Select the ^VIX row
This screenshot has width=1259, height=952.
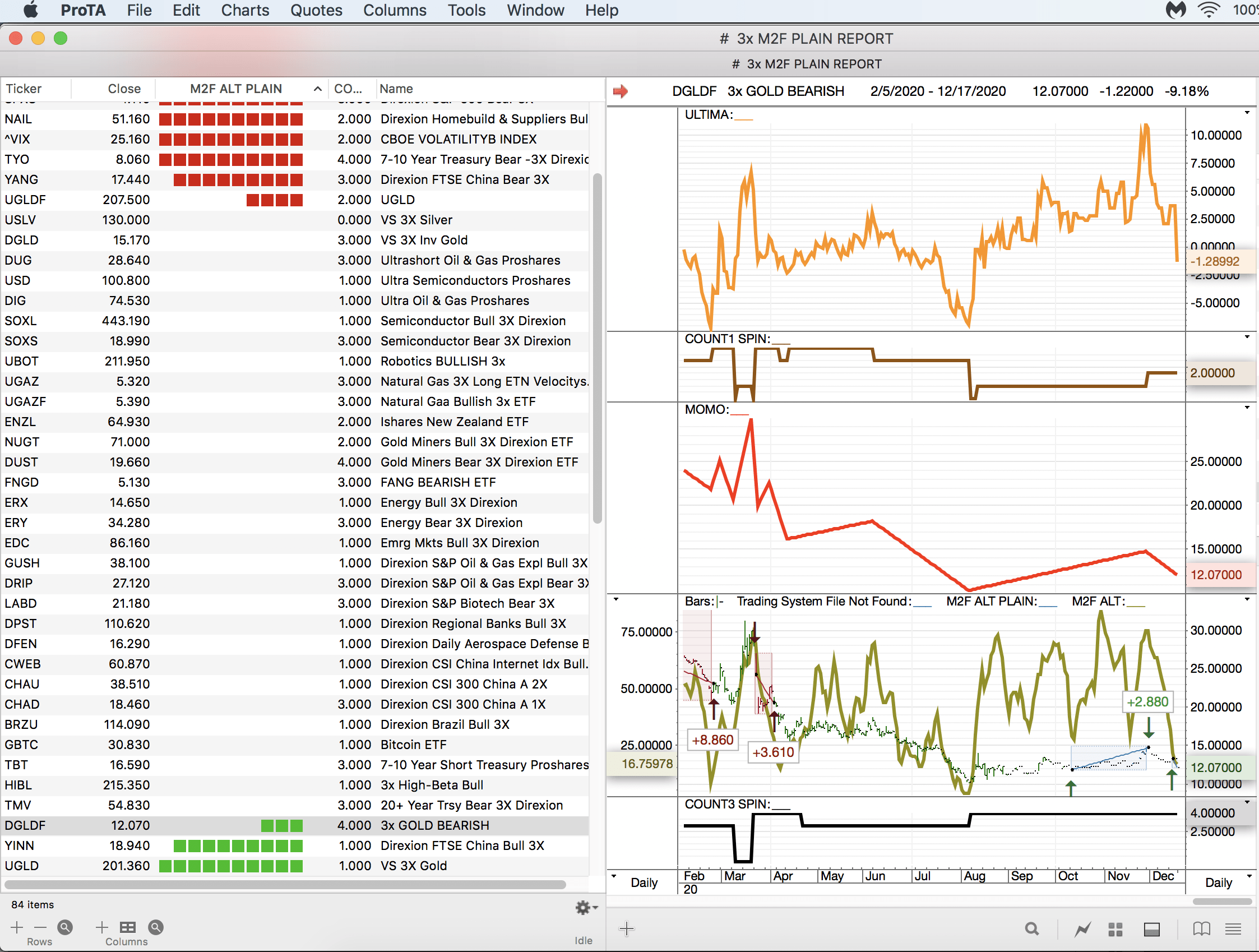coord(295,139)
